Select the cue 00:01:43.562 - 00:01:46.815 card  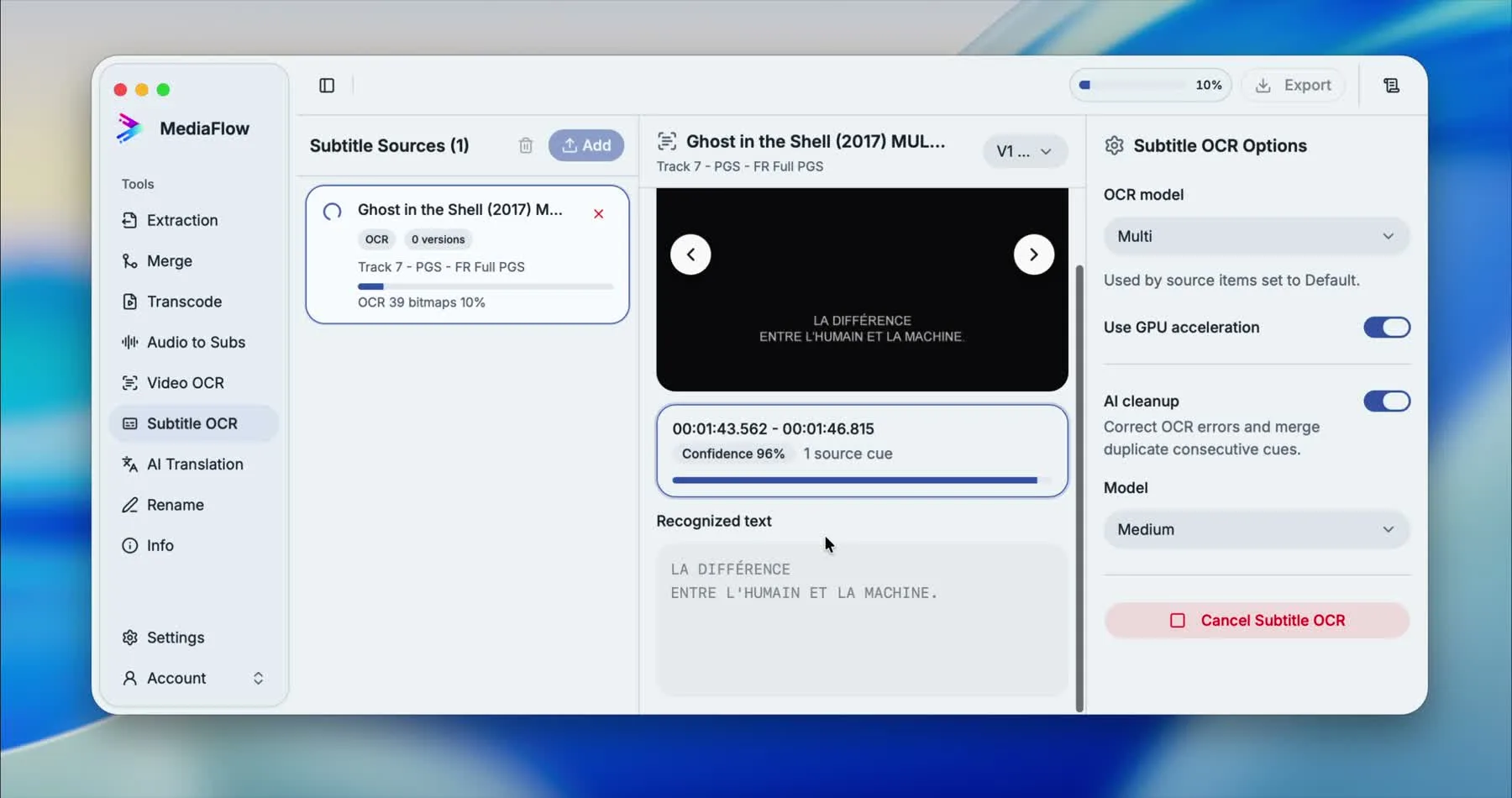[862, 451]
